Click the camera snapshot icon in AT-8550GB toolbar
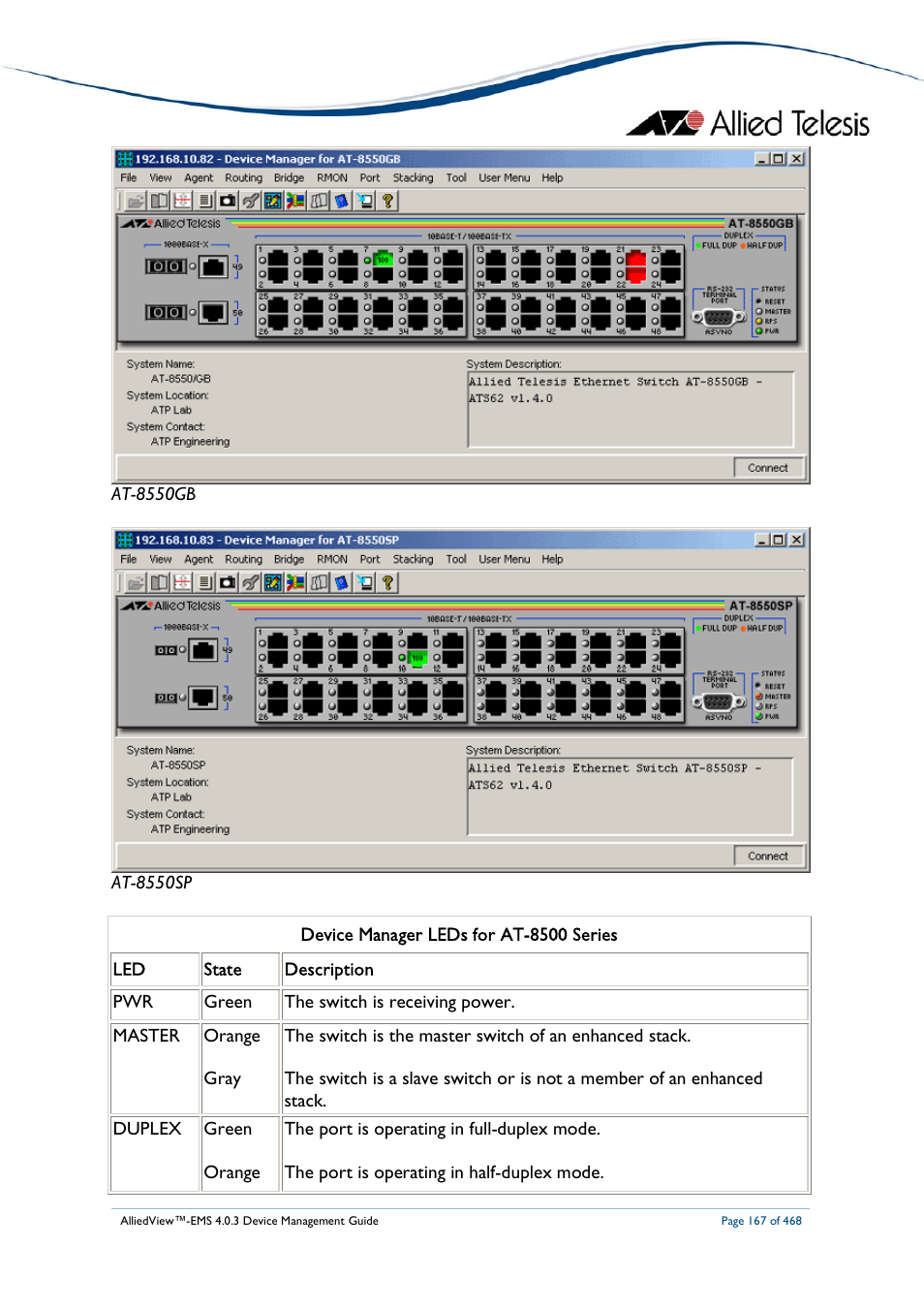 [x=228, y=201]
